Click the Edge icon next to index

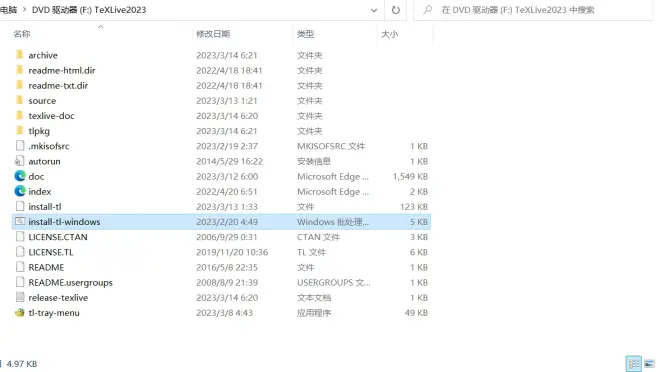click(20, 191)
